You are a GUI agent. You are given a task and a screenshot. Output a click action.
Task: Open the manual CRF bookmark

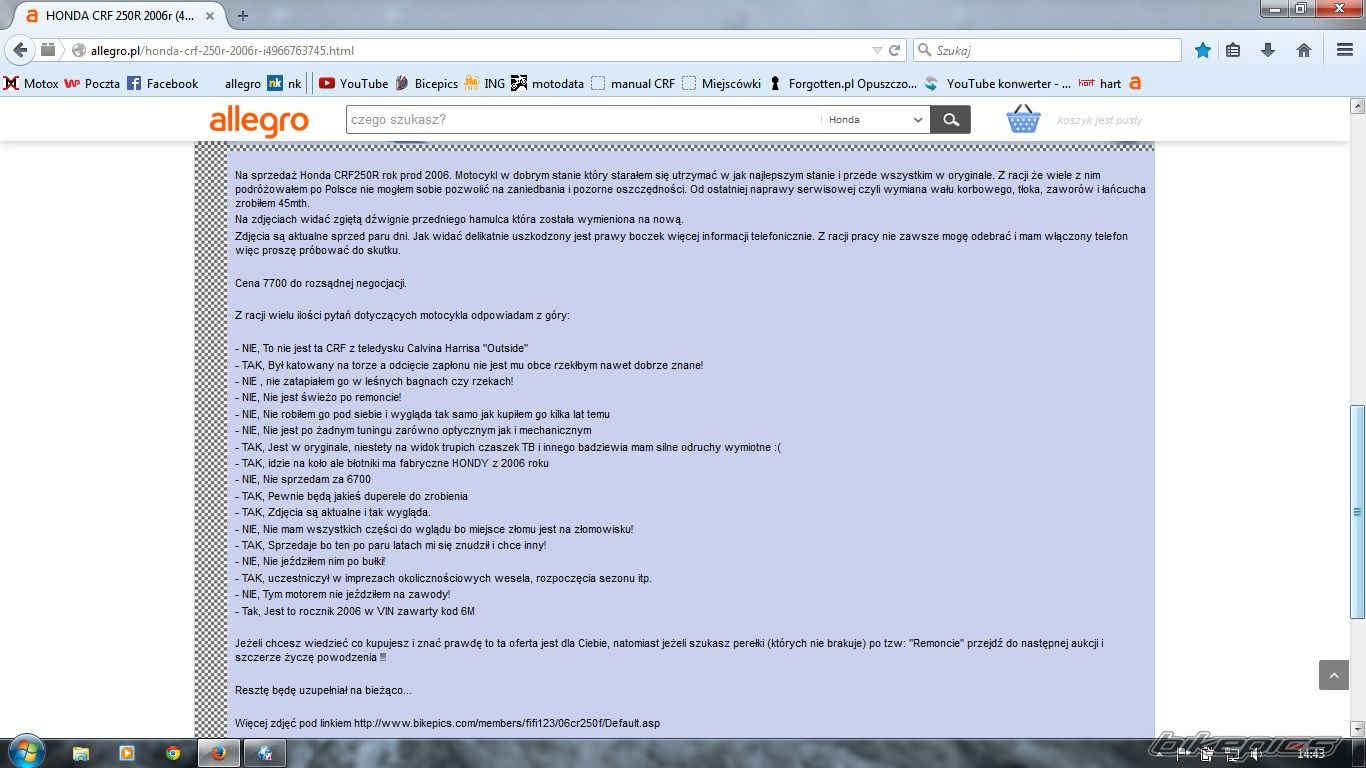pos(633,84)
